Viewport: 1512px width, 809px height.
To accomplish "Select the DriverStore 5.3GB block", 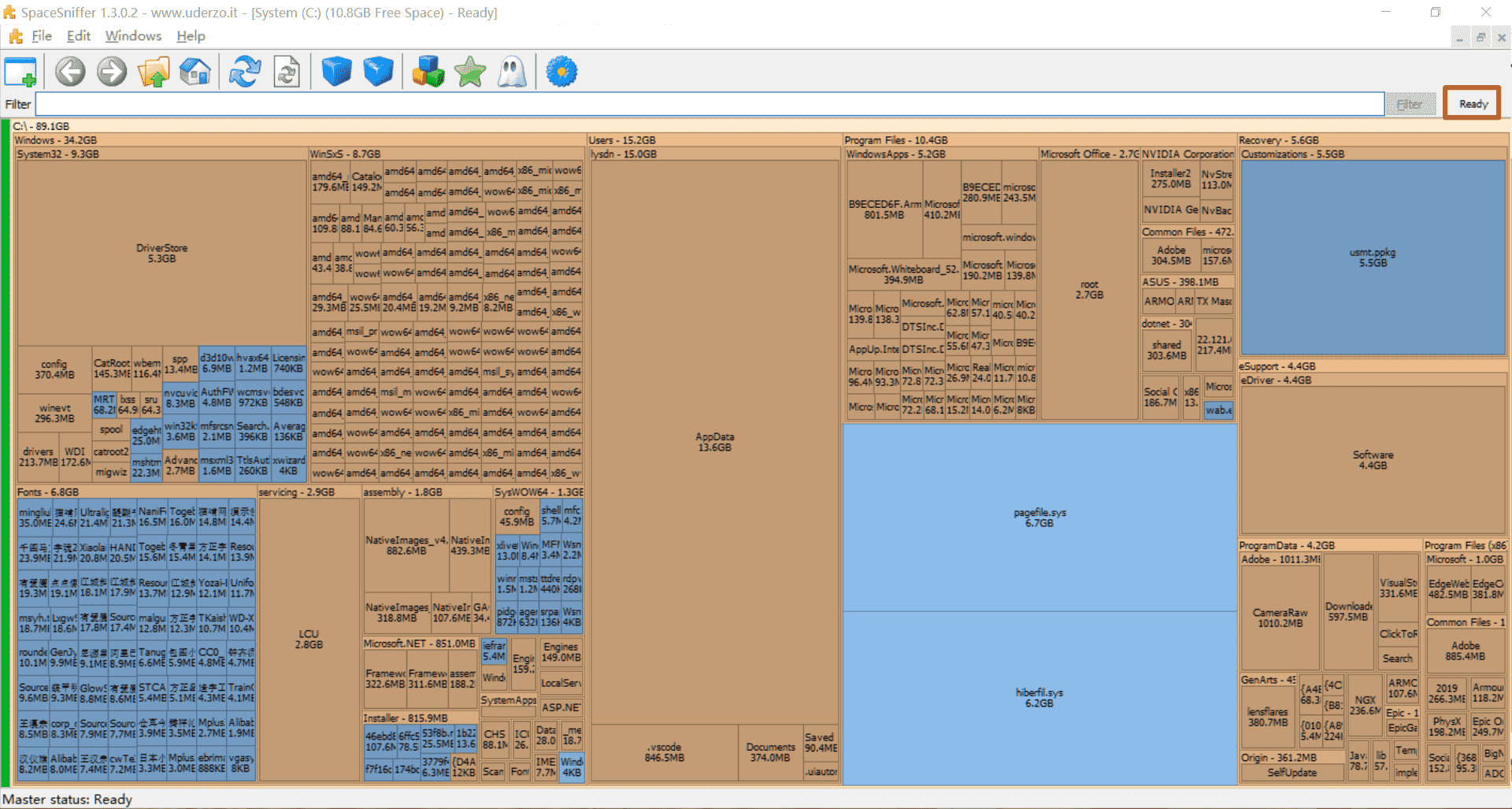I will (161, 253).
